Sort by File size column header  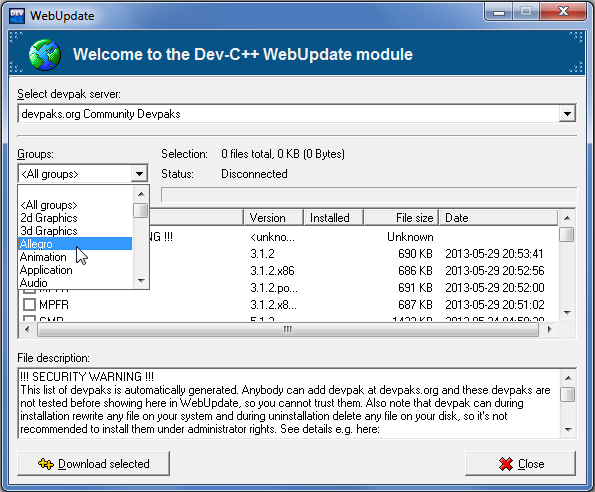point(401,218)
